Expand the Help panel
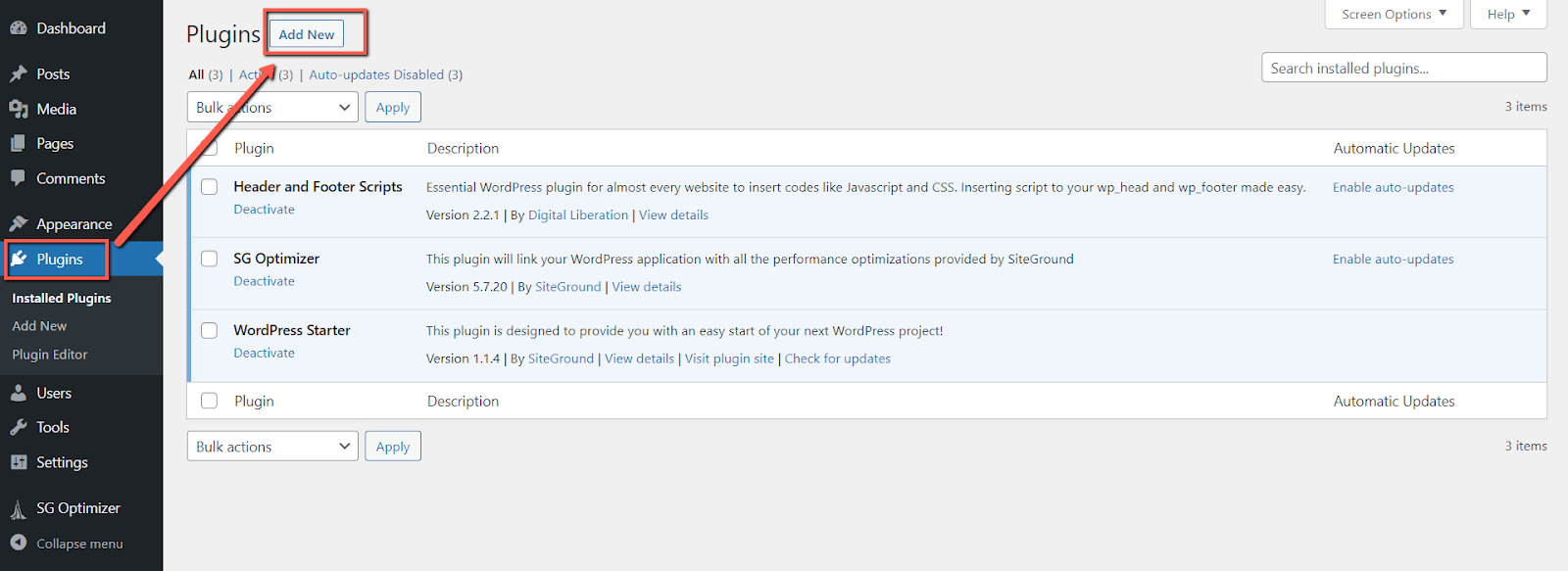This screenshot has width=1568, height=571. (1508, 14)
